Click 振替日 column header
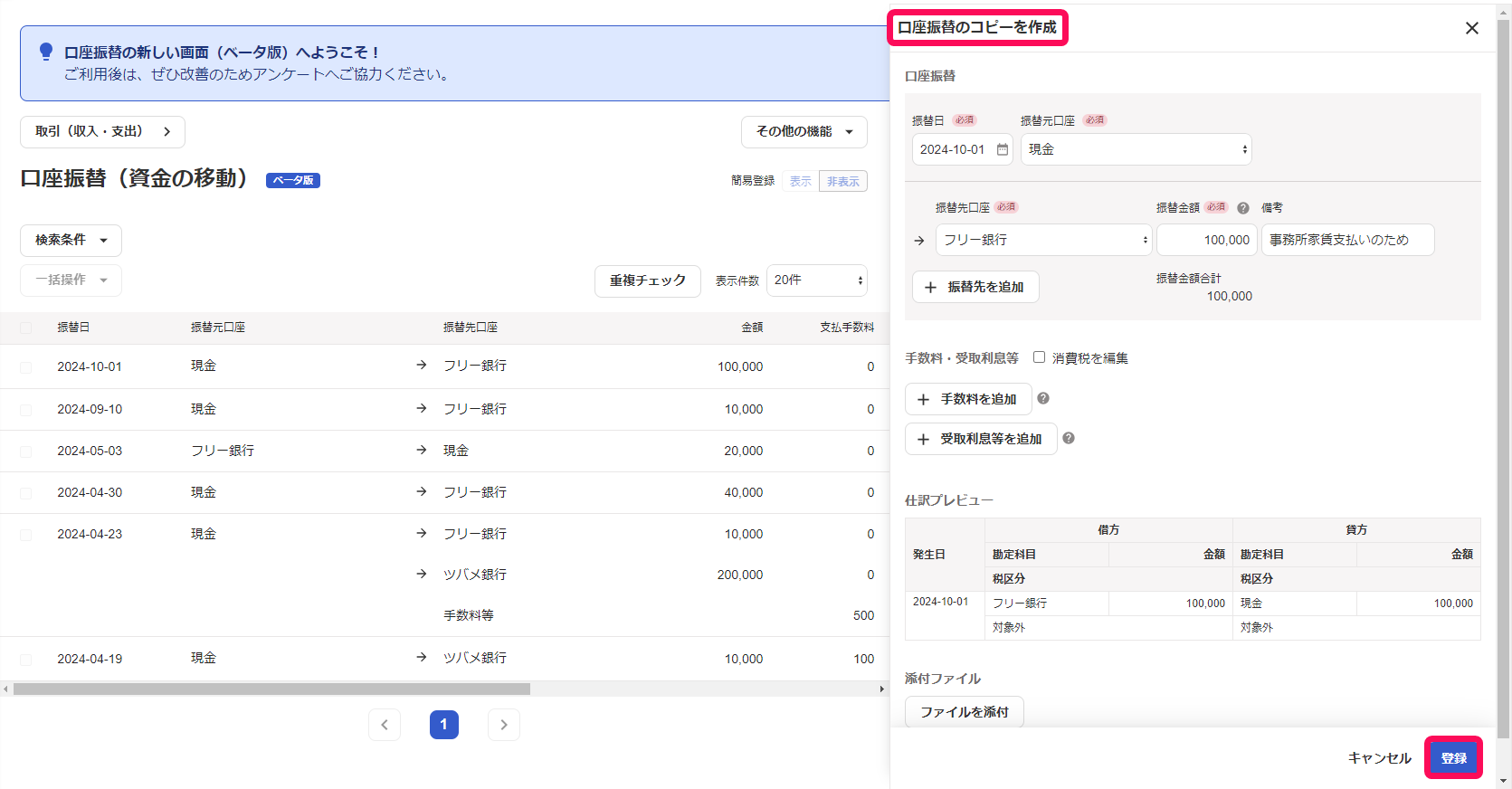 point(73,328)
